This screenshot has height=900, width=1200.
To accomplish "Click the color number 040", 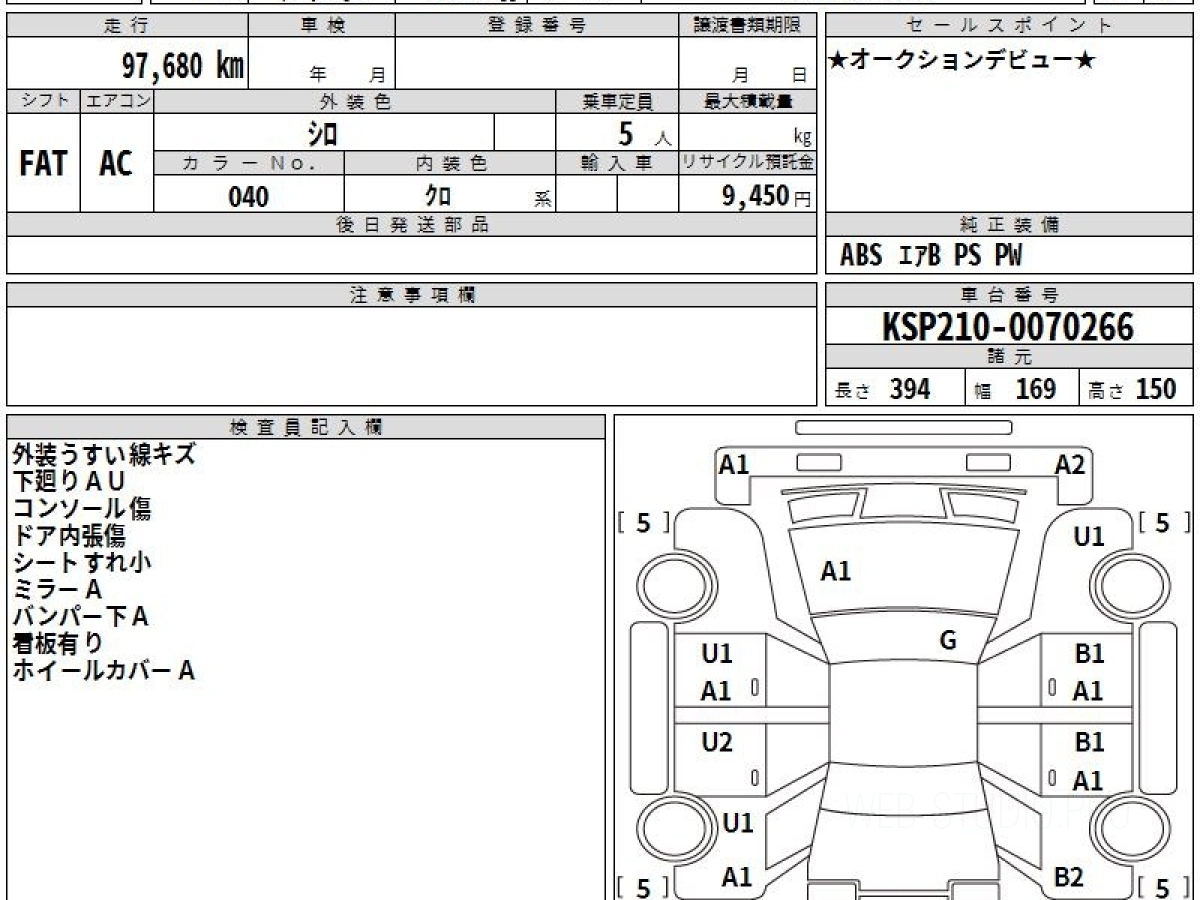I will [x=249, y=197].
